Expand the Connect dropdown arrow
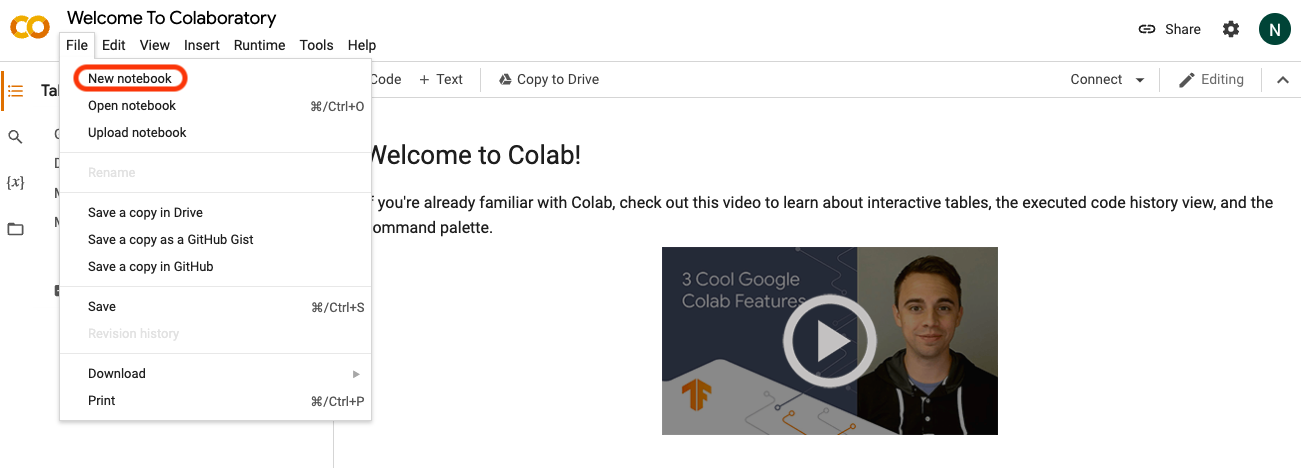Screen dimensions: 1301x468 point(1140,80)
